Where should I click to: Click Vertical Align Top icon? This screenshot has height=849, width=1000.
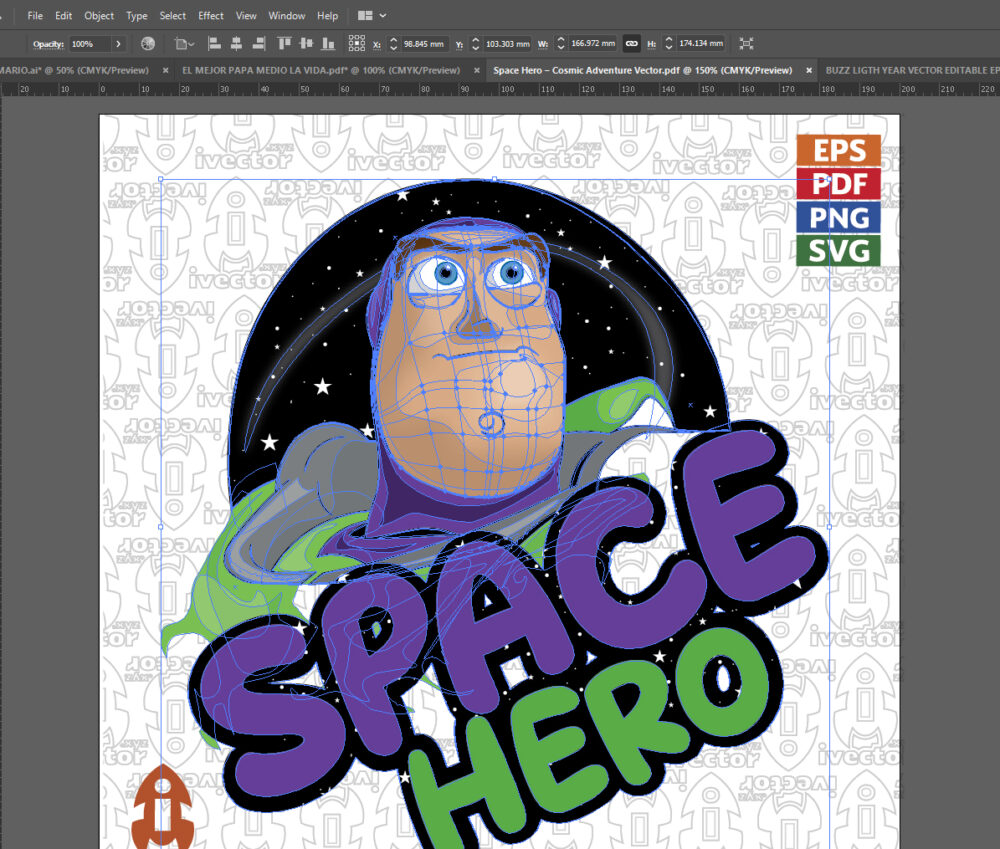click(x=284, y=43)
